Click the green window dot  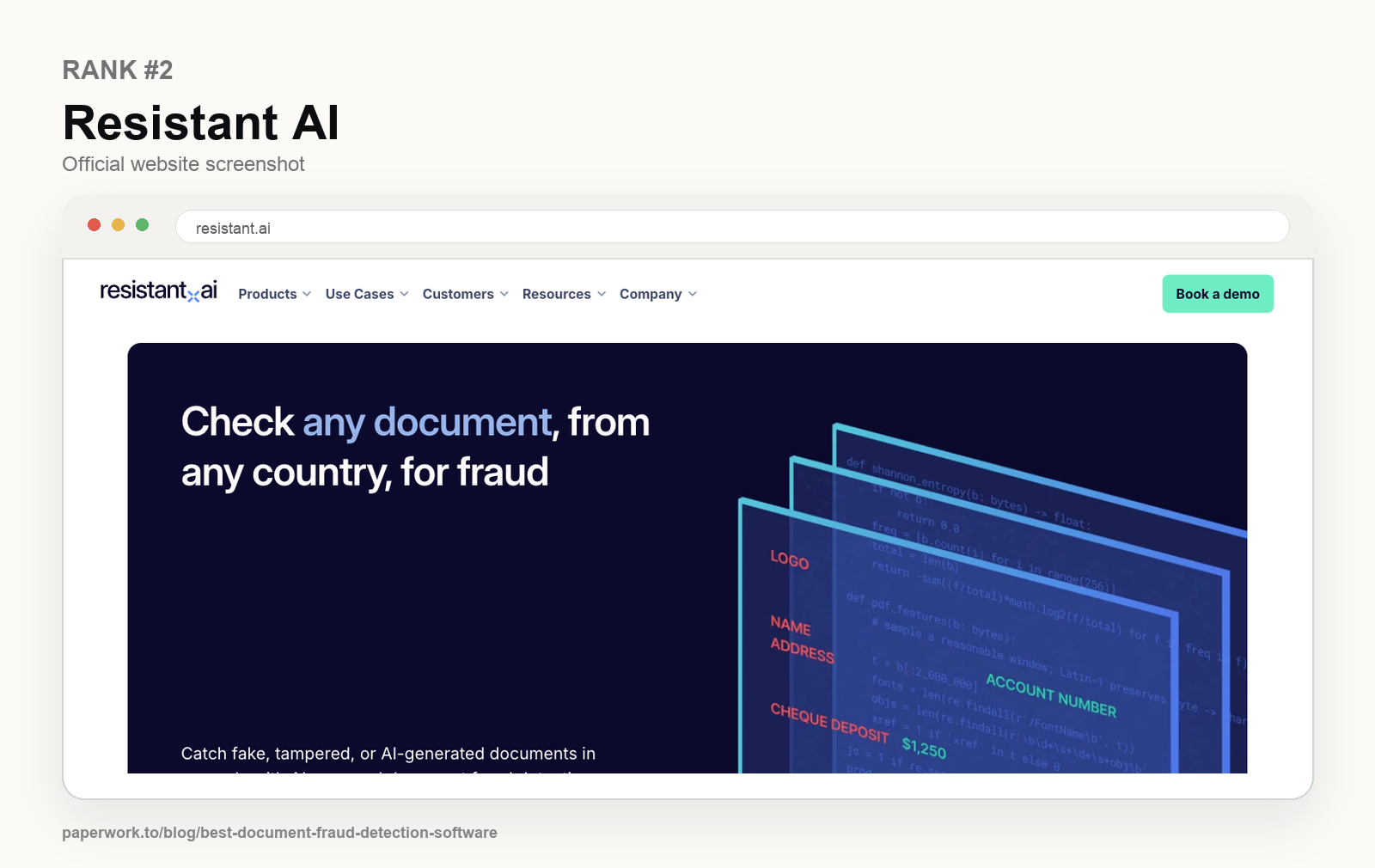coord(143,225)
